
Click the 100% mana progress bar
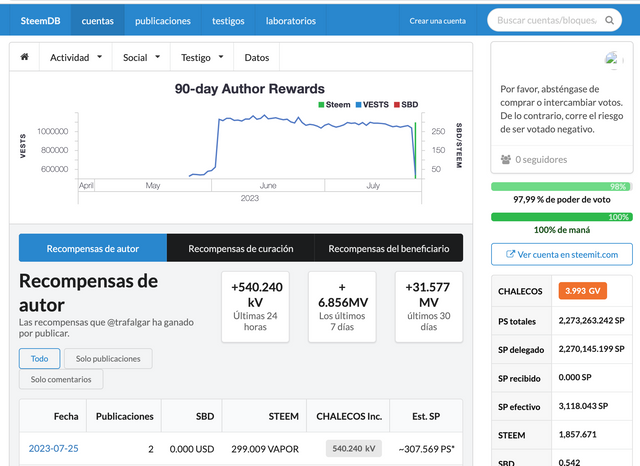tap(562, 217)
